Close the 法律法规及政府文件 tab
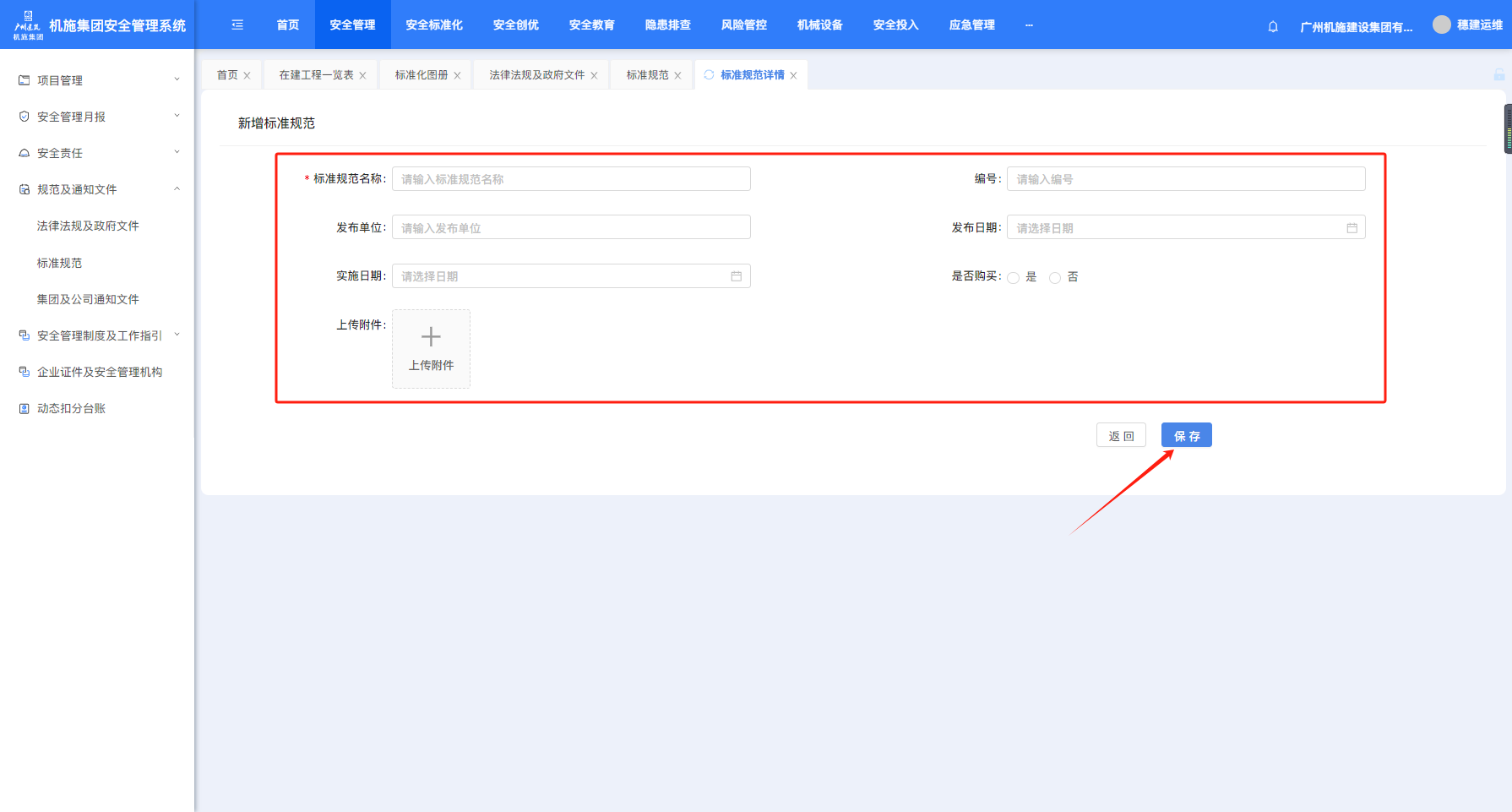This screenshot has height=812, width=1512. tap(594, 75)
